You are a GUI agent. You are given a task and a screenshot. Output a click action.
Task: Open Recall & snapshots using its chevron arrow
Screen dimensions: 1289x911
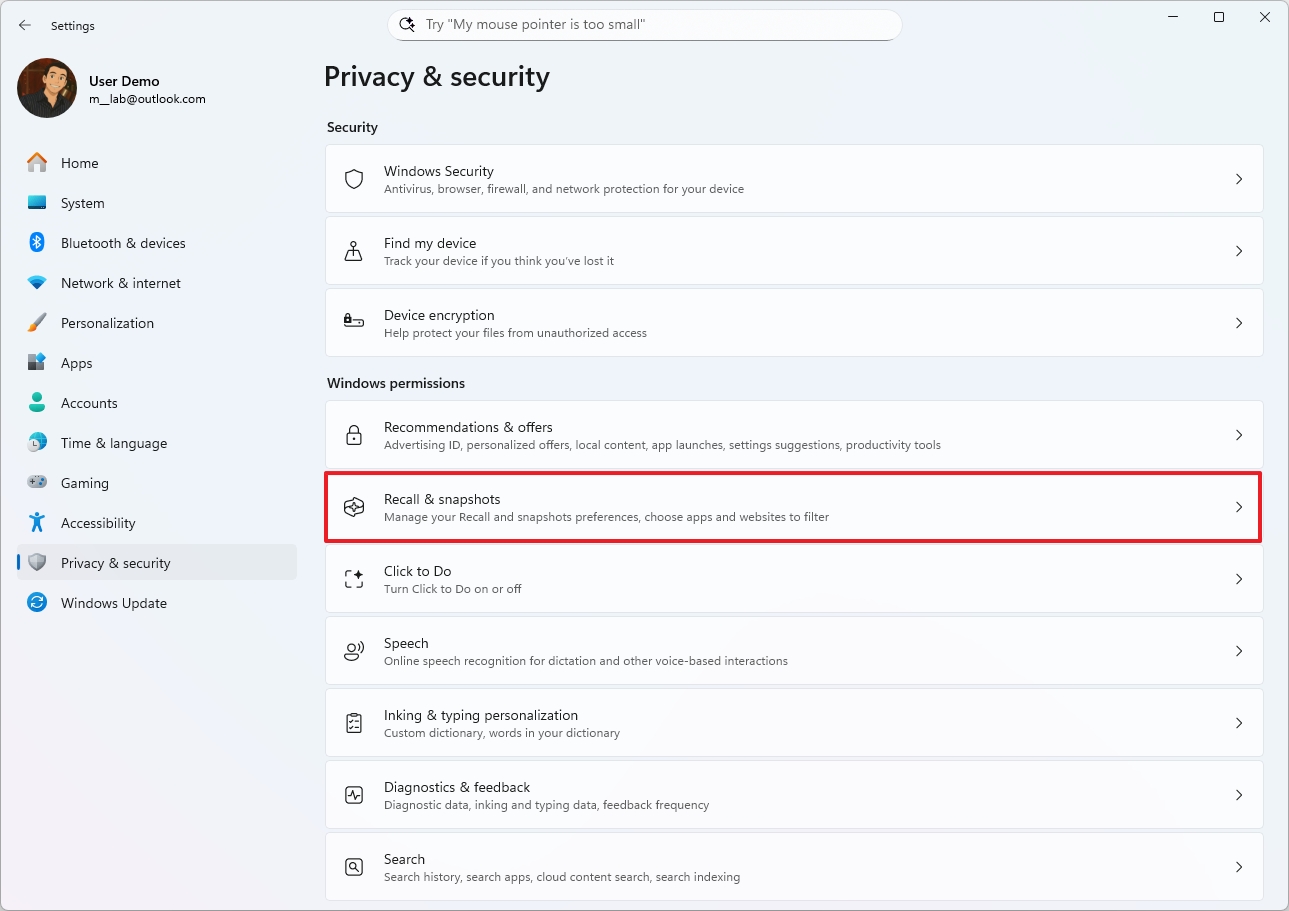tap(1239, 507)
